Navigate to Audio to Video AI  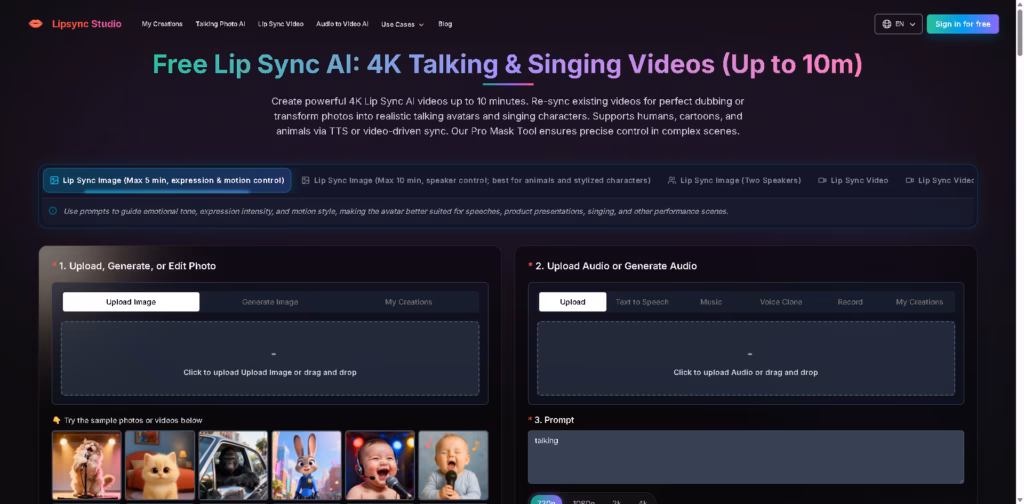click(342, 24)
